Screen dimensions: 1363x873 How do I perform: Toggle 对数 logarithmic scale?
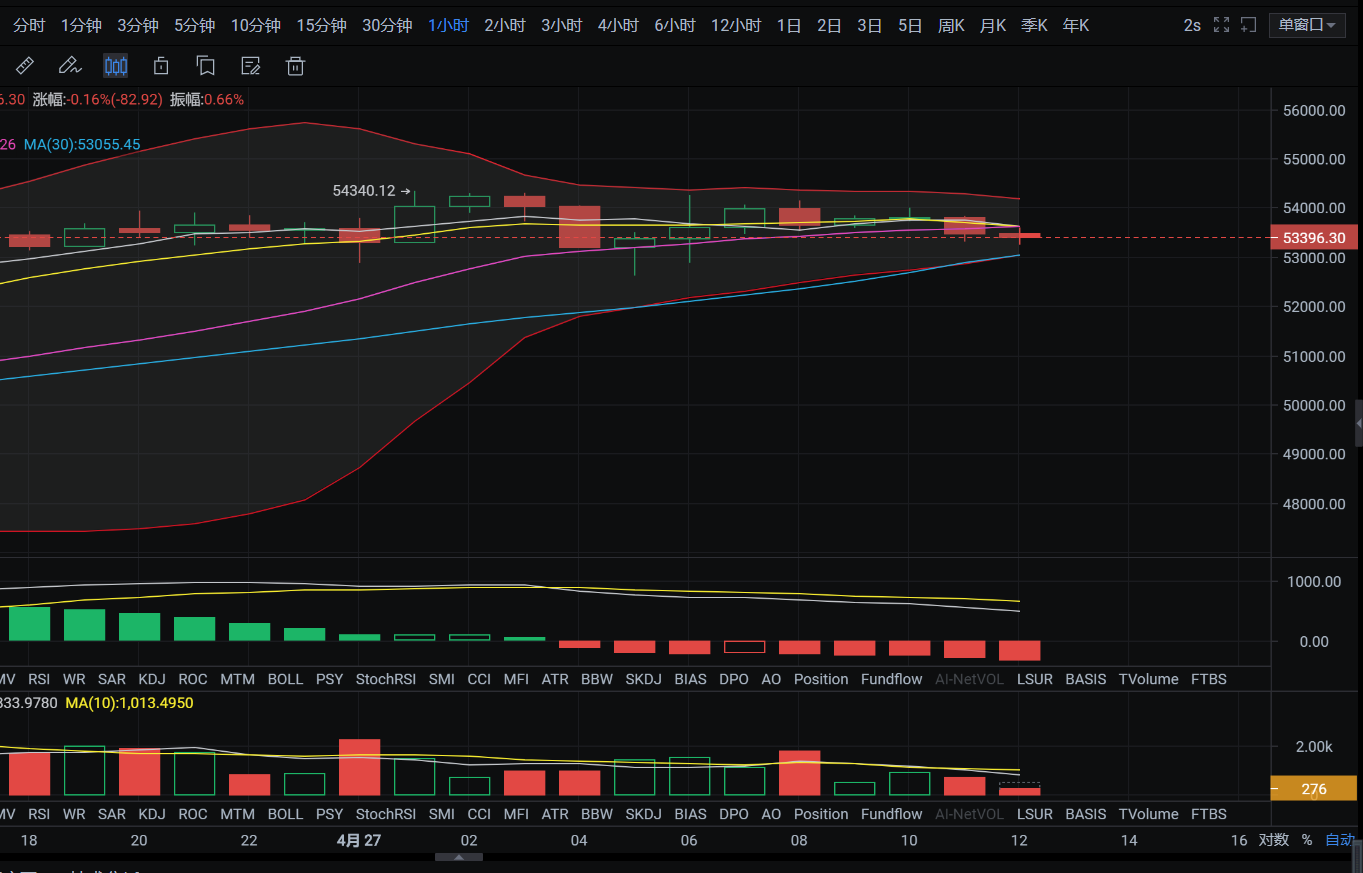pos(1273,840)
